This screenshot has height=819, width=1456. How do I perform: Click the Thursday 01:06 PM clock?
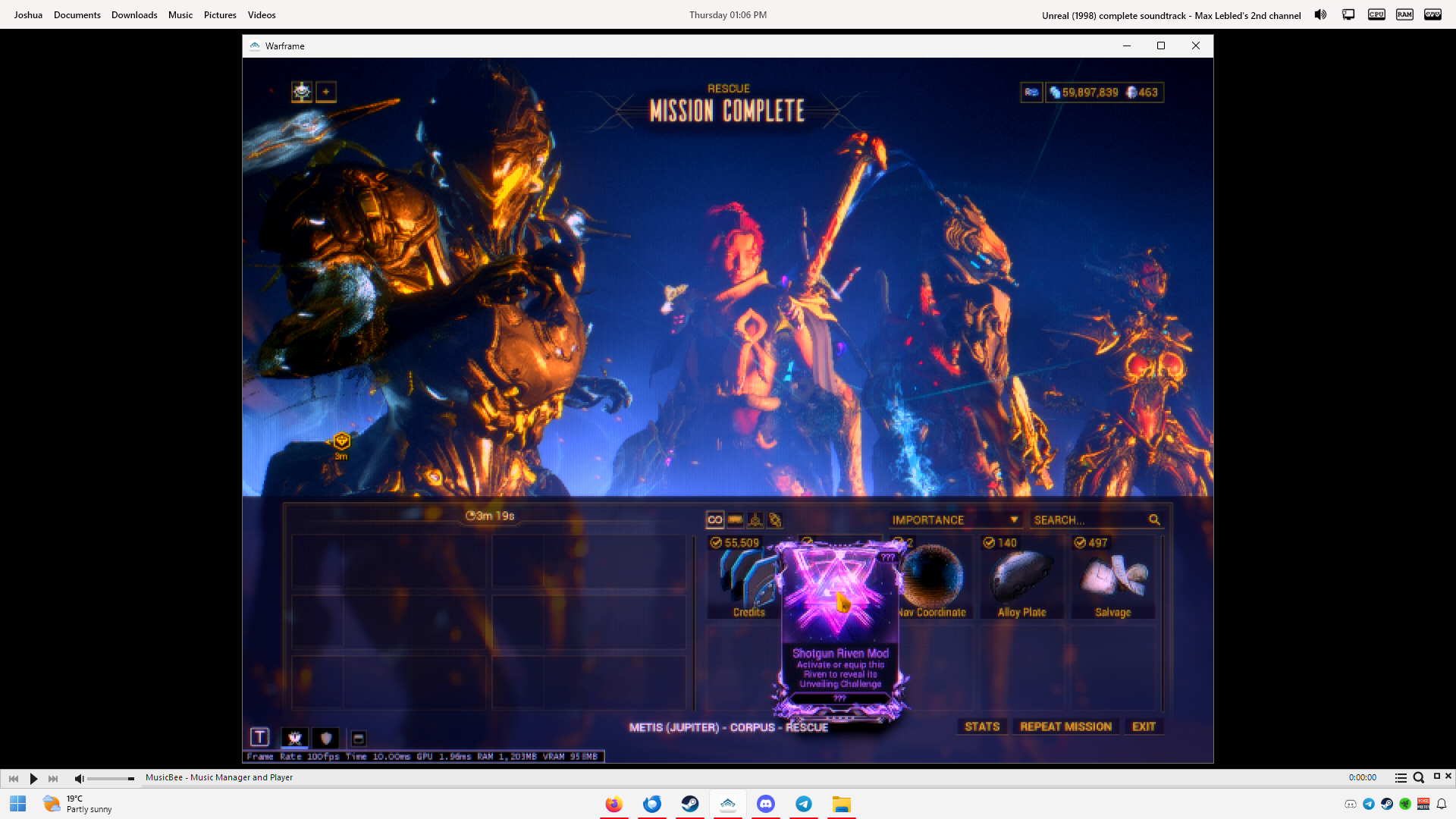coord(728,15)
